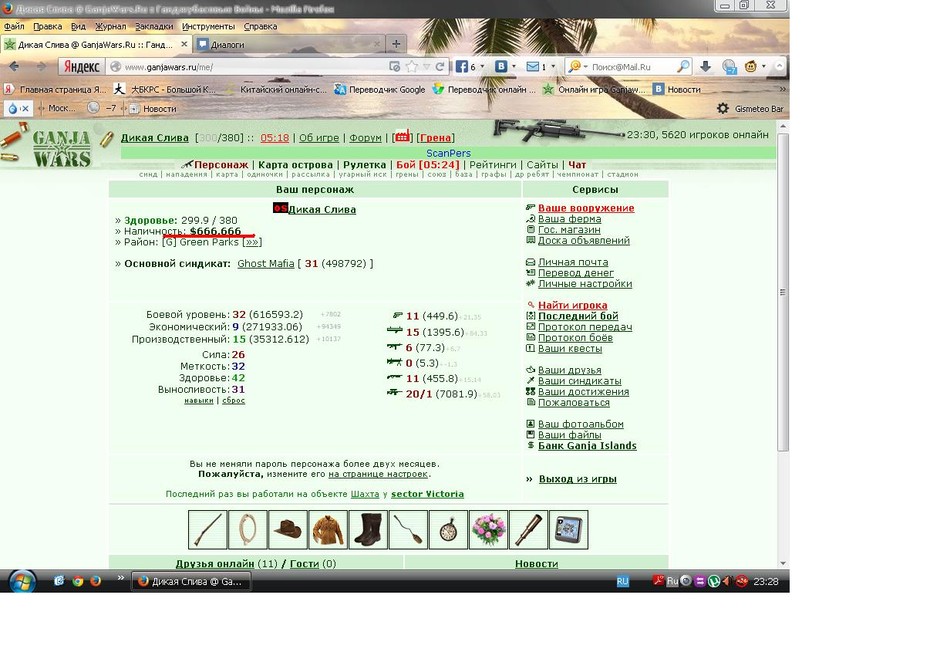Click the Друзья онлайн link

pyautogui.click(x=215, y=564)
